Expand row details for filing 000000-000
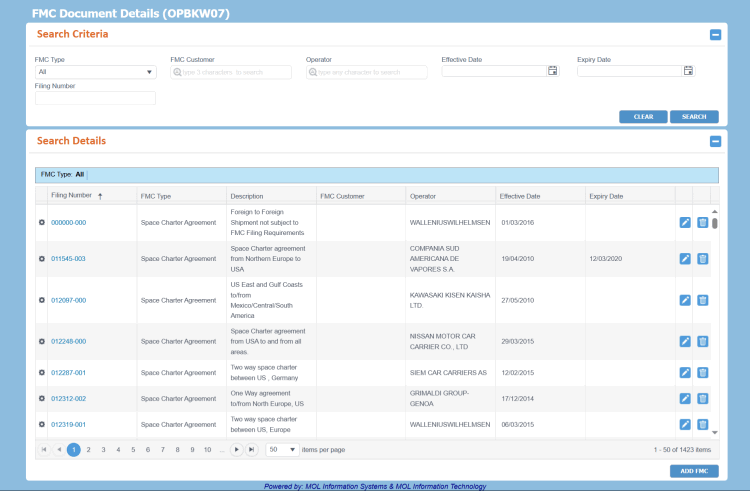750x491 pixels. coord(41,222)
